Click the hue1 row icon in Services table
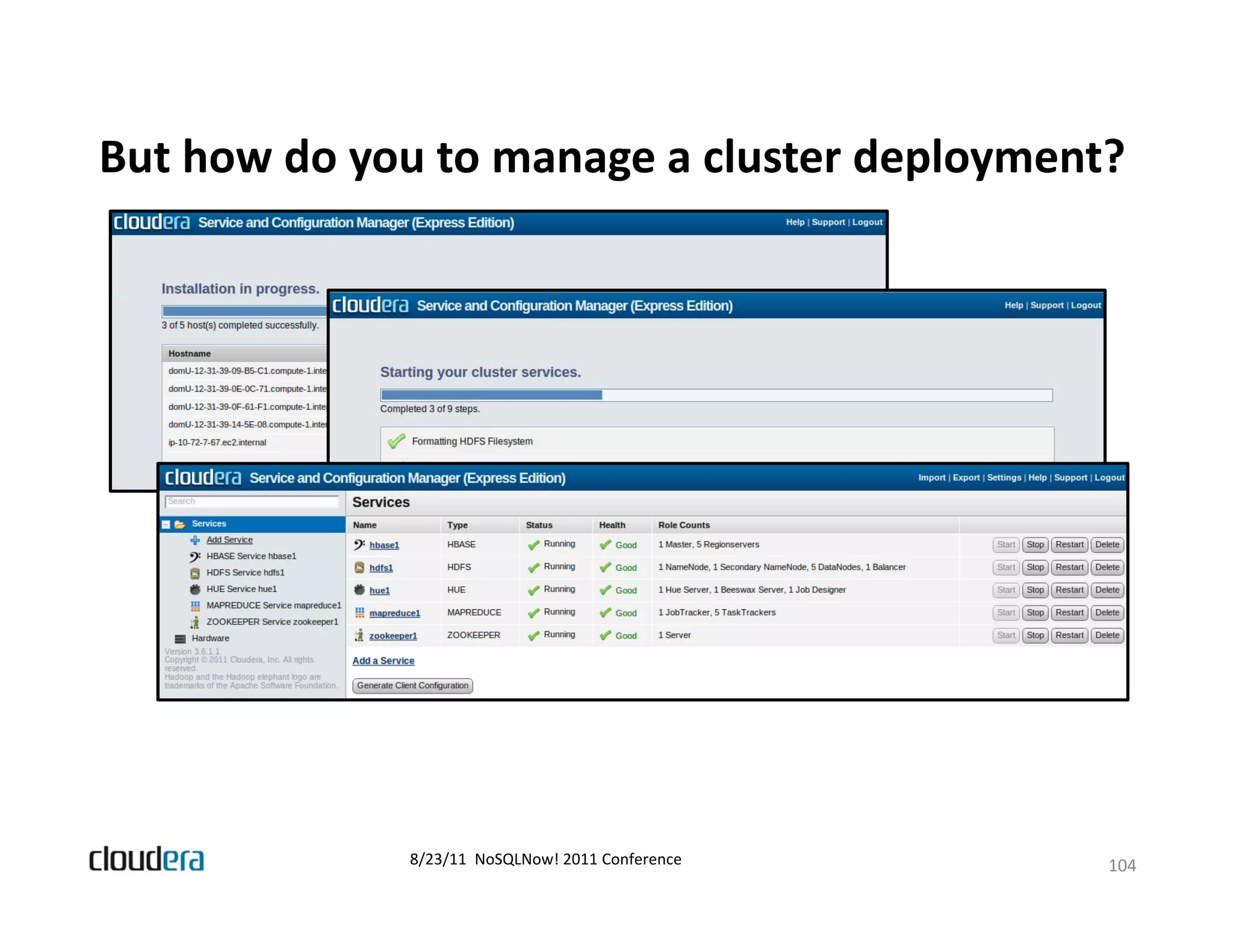1233x952 pixels. [359, 590]
